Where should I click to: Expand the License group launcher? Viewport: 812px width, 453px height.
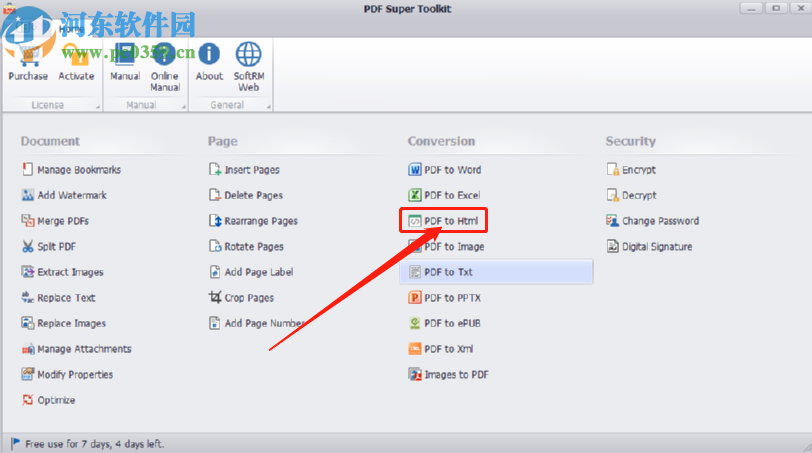pyautogui.click(x=97, y=107)
